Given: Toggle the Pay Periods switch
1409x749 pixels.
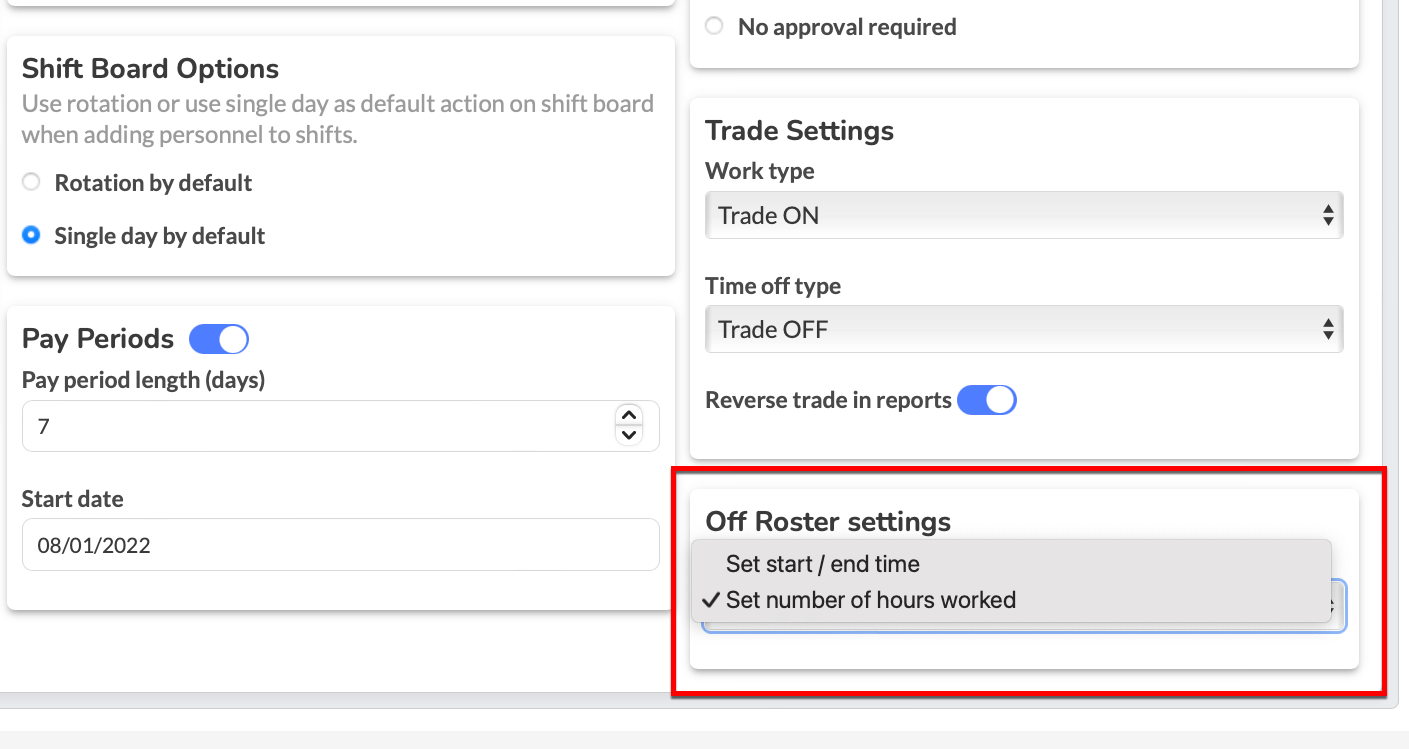Looking at the screenshot, I should click(219, 339).
